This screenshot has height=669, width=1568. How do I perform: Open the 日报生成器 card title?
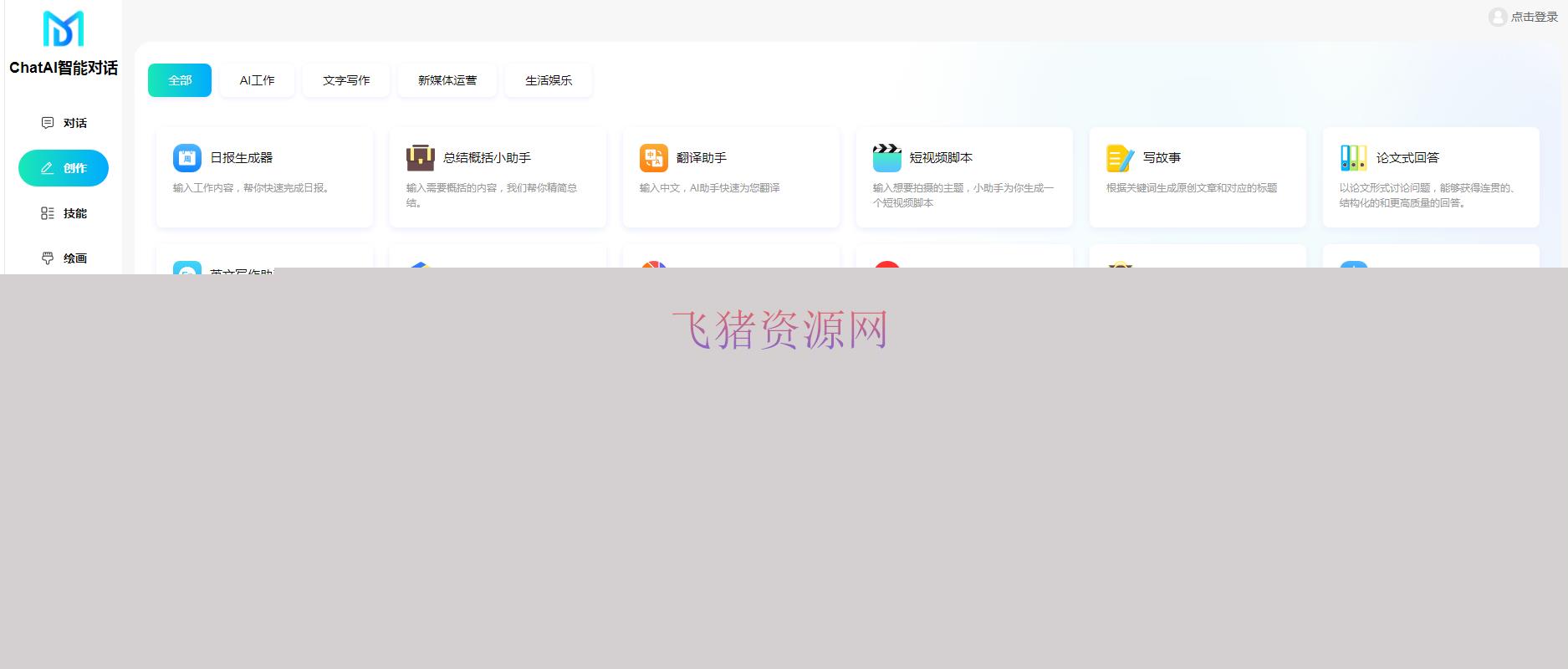(242, 157)
